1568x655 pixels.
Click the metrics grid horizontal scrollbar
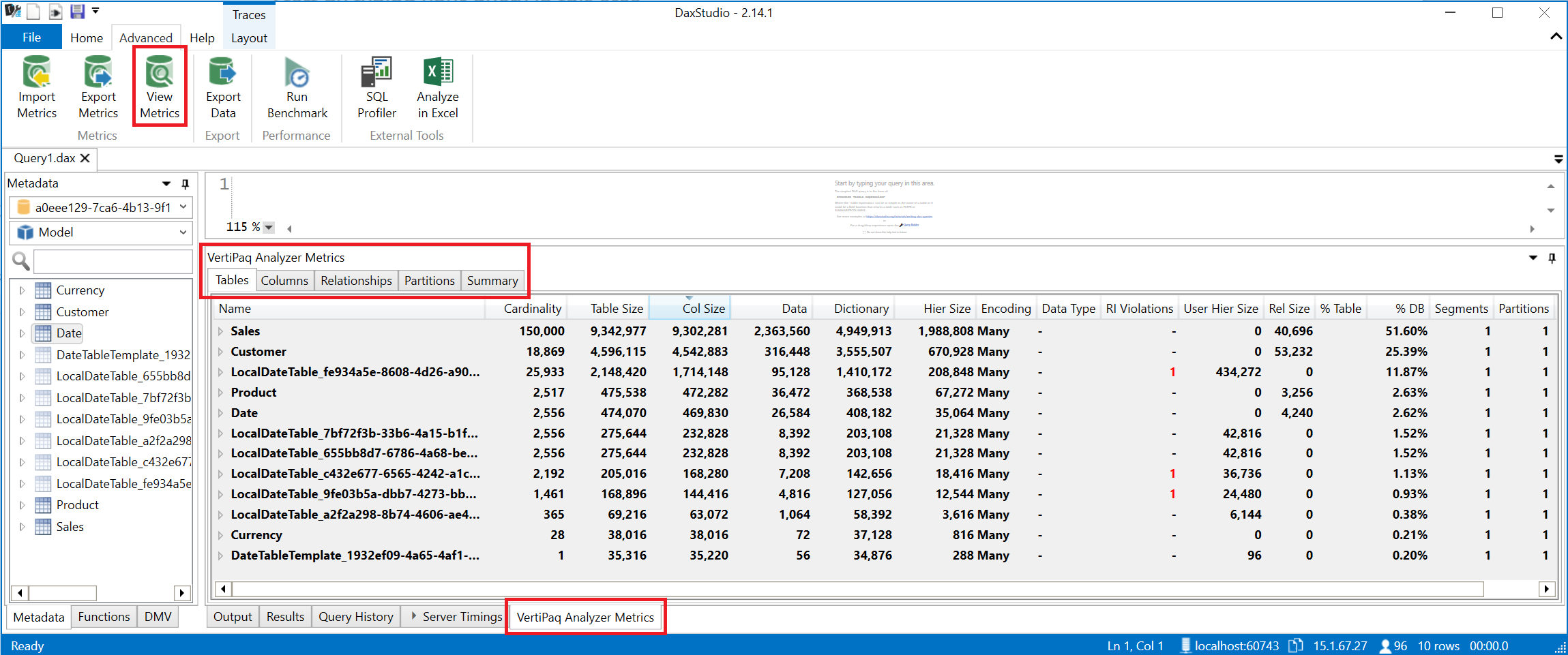tap(858, 589)
